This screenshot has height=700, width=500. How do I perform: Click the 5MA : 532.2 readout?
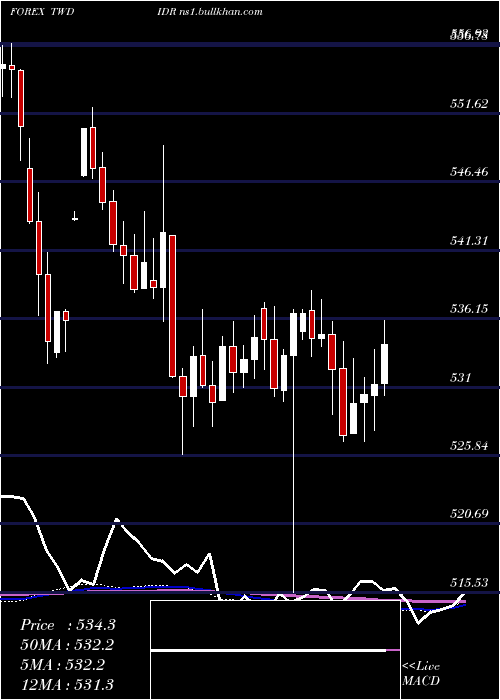coord(62,665)
